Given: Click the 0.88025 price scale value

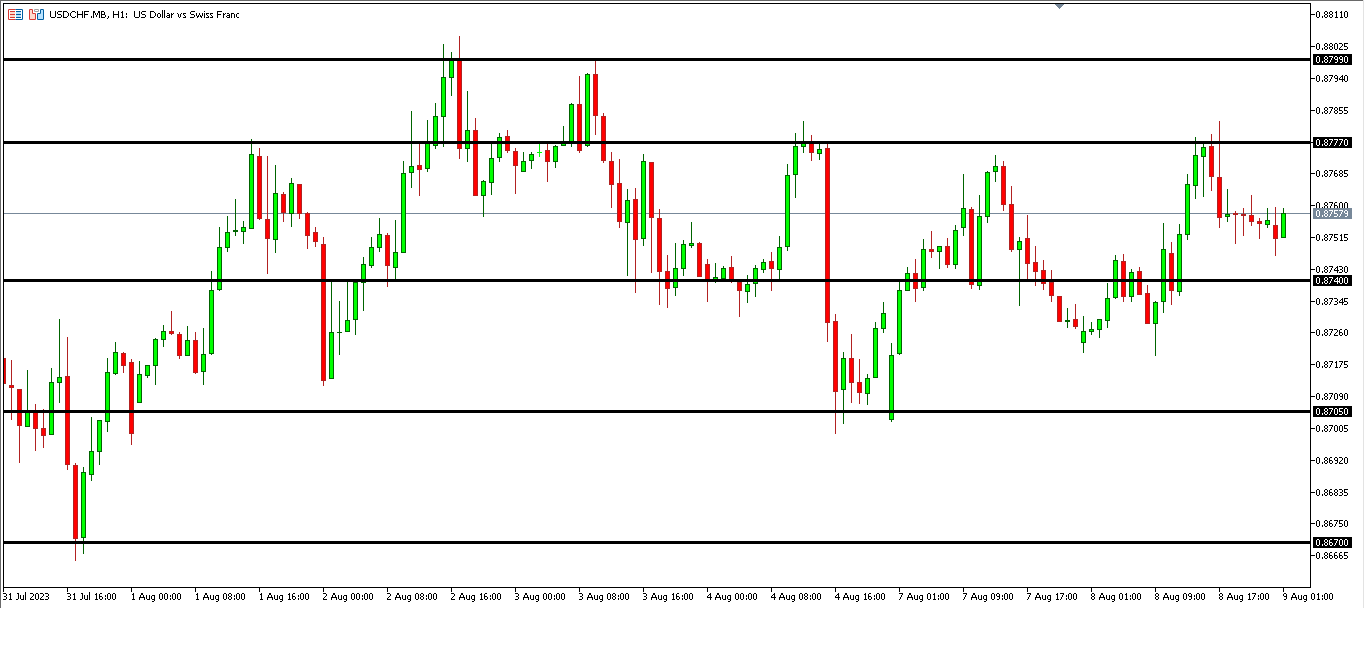Looking at the screenshot, I should 1333,46.
